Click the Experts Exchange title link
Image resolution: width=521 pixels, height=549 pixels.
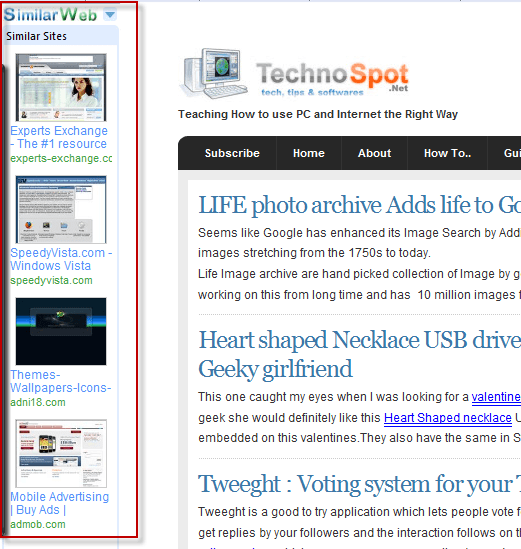tap(59, 137)
